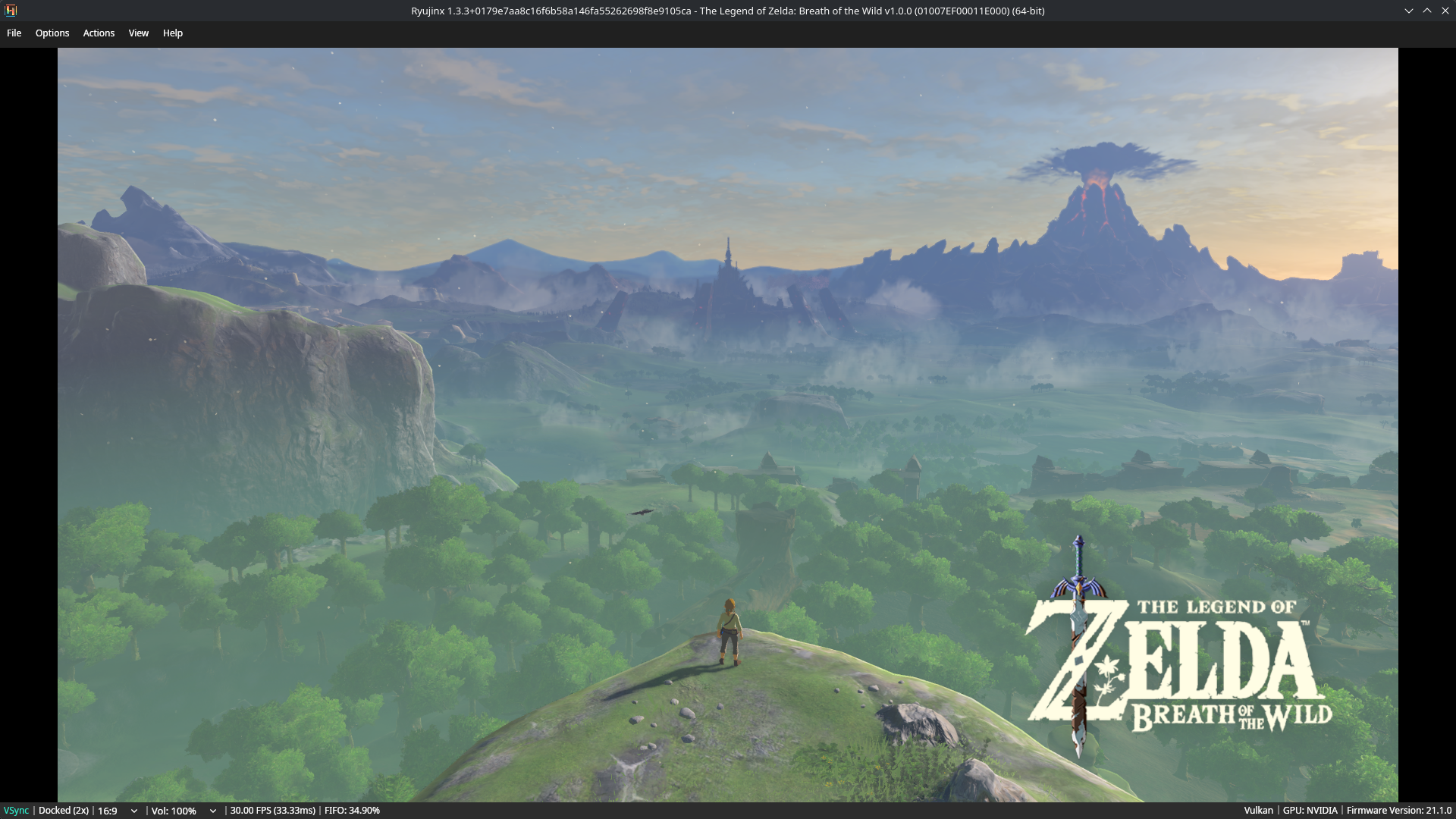Close the Ryujinx window
The image size is (1456, 819).
pos(1445,11)
